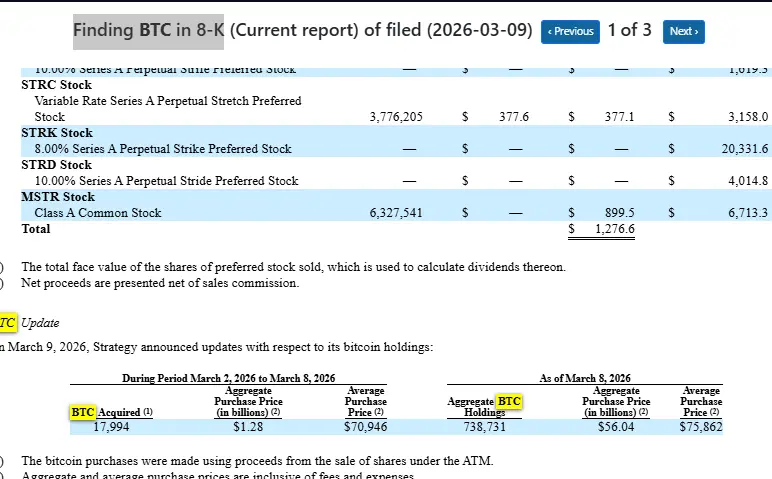Select the 'total face value' footnote text
This screenshot has width=772, height=479.
(x=293, y=267)
